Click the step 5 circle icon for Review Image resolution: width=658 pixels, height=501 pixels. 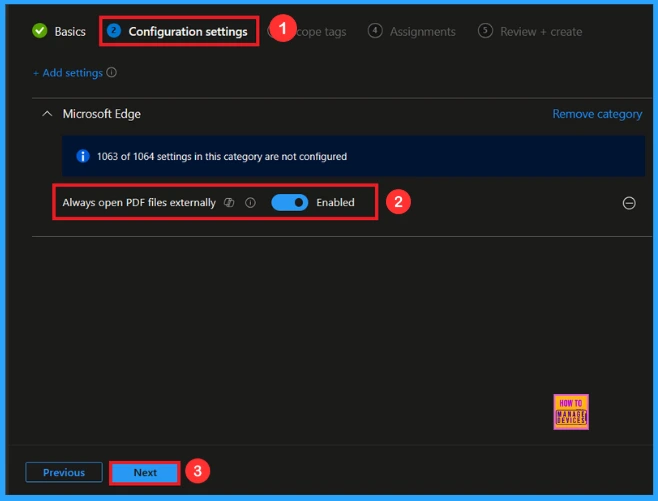pos(485,31)
